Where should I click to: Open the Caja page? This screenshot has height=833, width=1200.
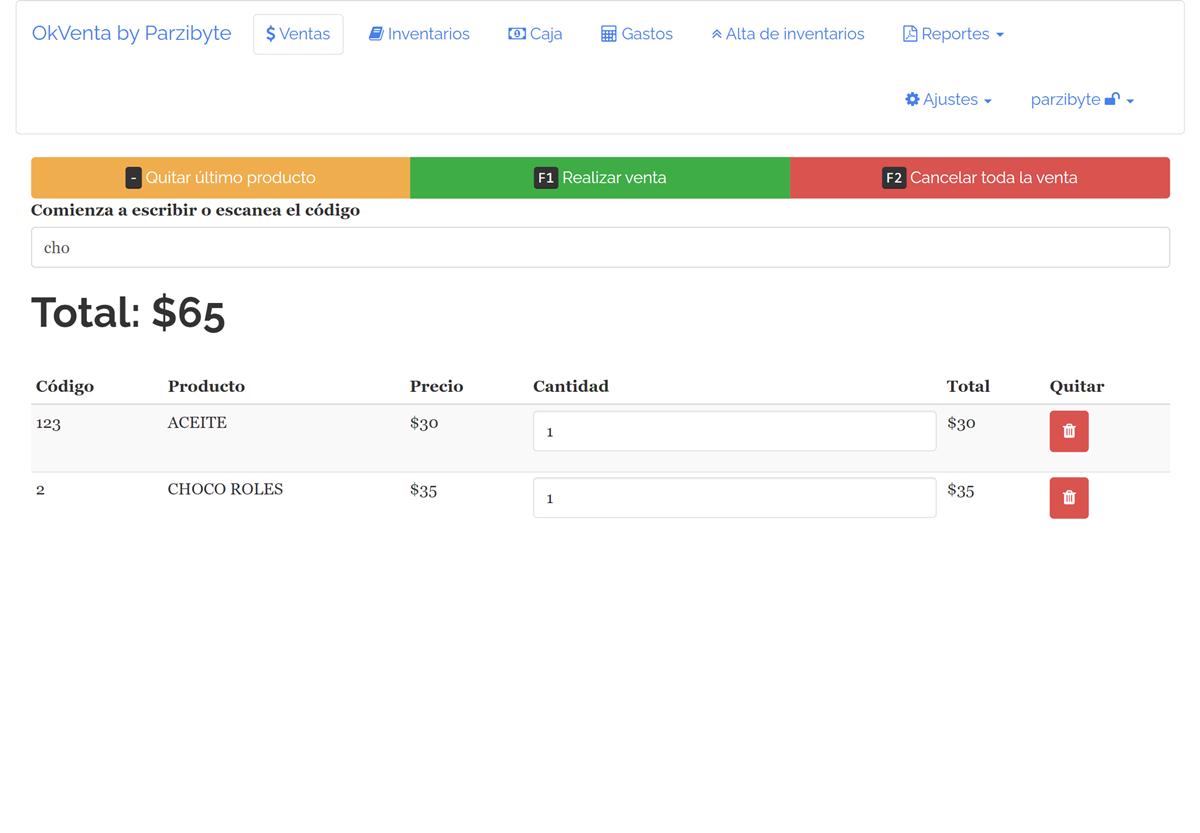point(536,34)
